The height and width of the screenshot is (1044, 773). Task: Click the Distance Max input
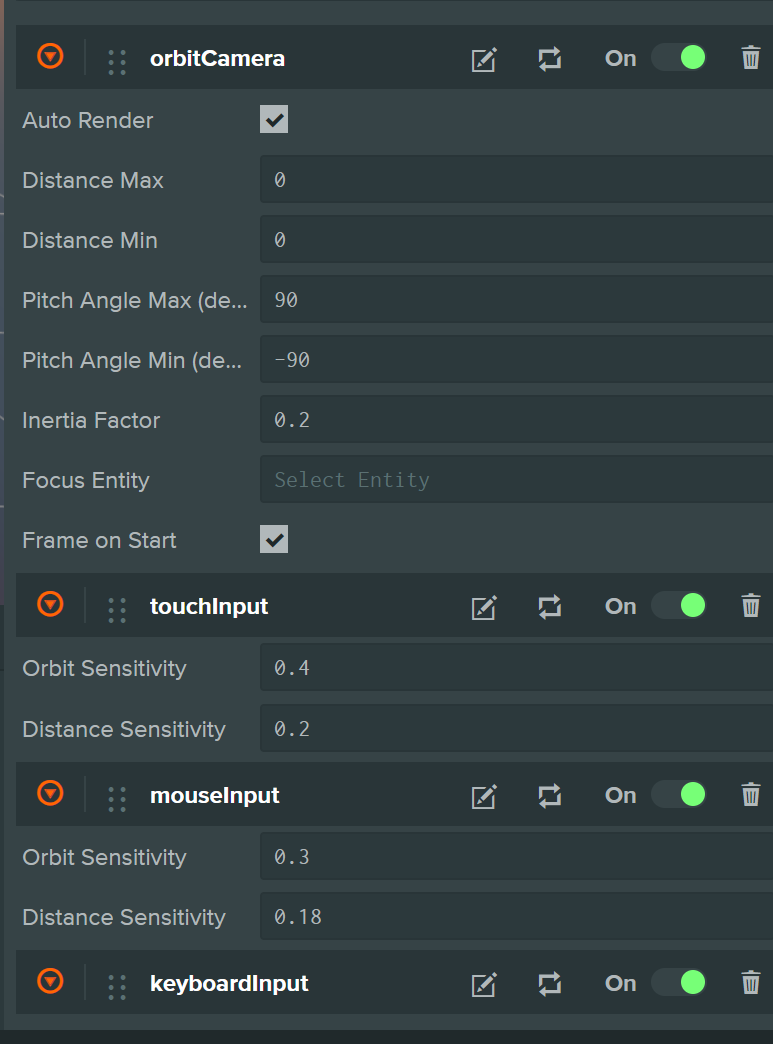click(x=516, y=180)
